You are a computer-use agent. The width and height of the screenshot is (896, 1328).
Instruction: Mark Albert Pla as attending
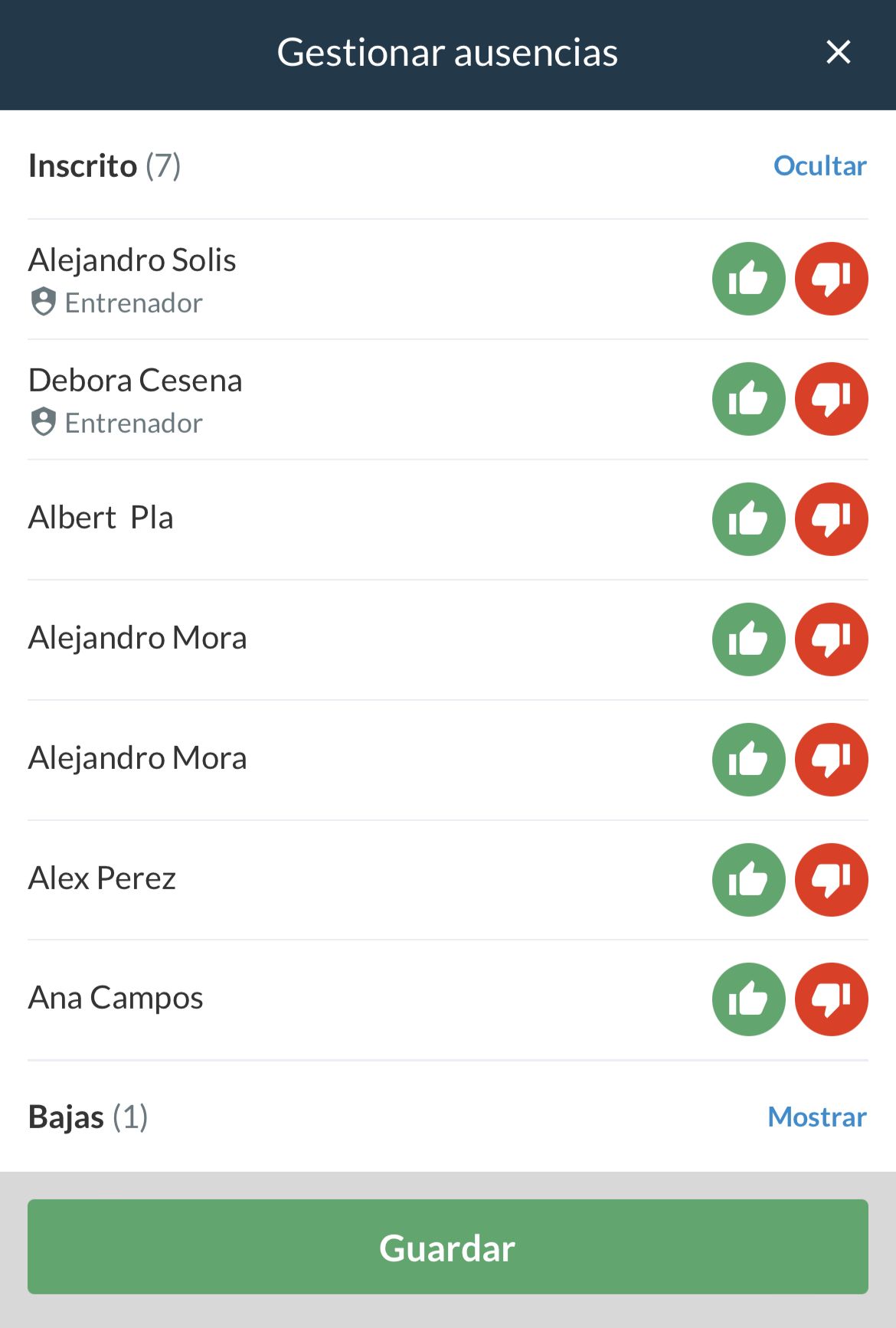tap(748, 519)
